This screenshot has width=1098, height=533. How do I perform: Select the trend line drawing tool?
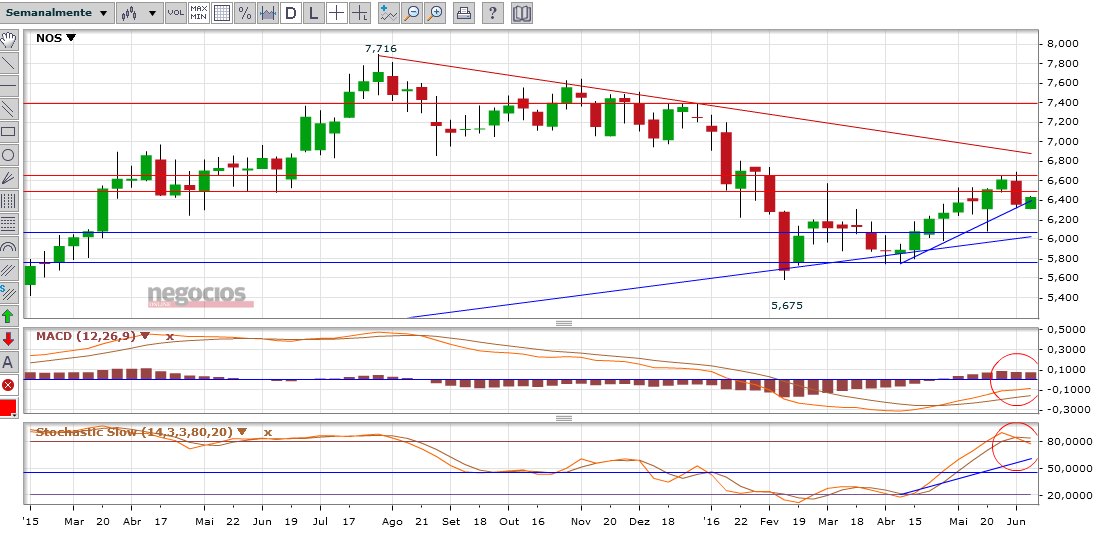point(8,62)
